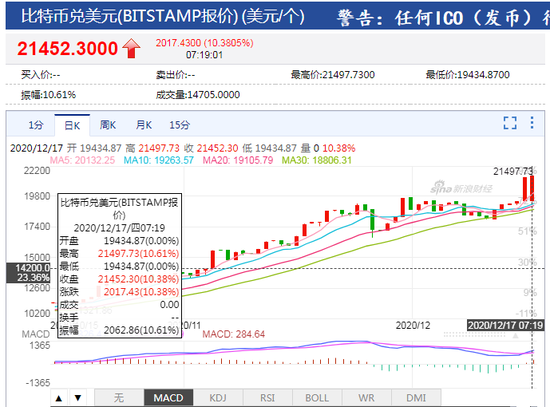Select the KDJ indicator button

pos(218,398)
